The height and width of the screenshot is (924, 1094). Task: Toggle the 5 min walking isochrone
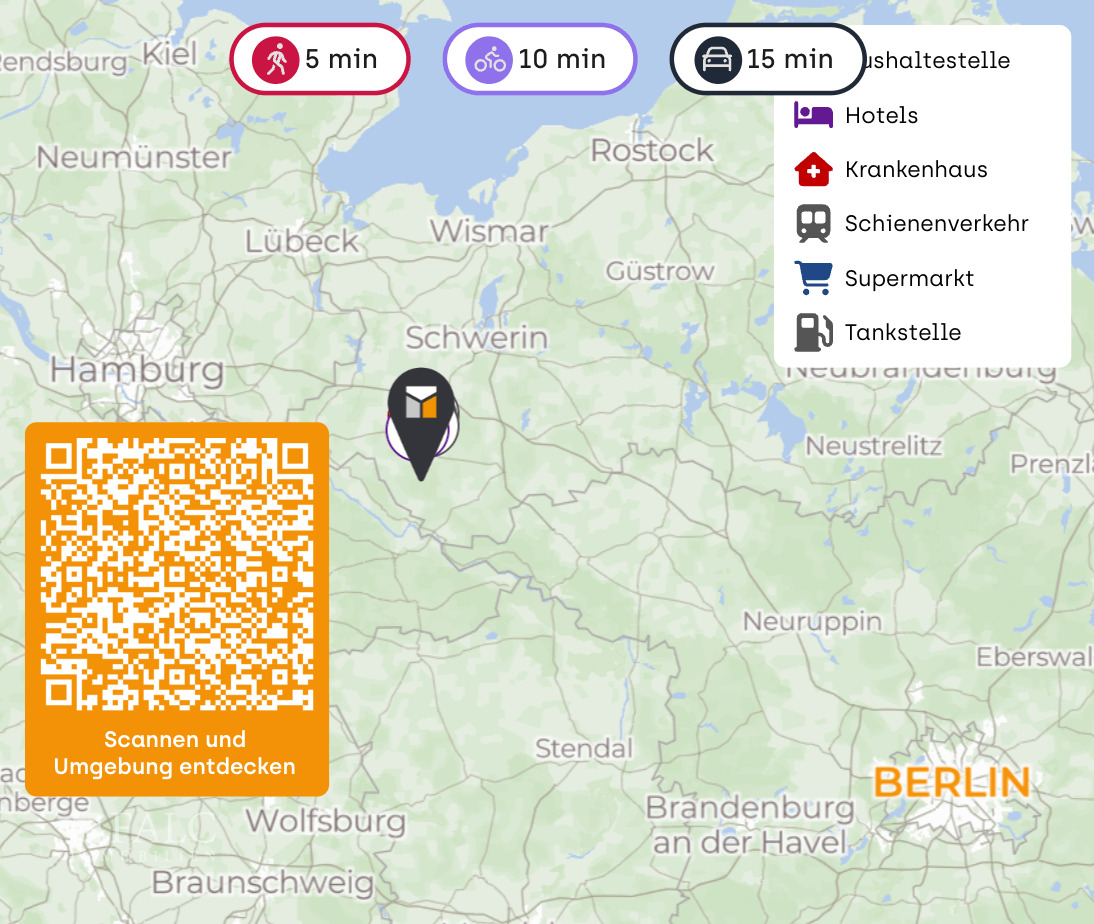[x=320, y=59]
